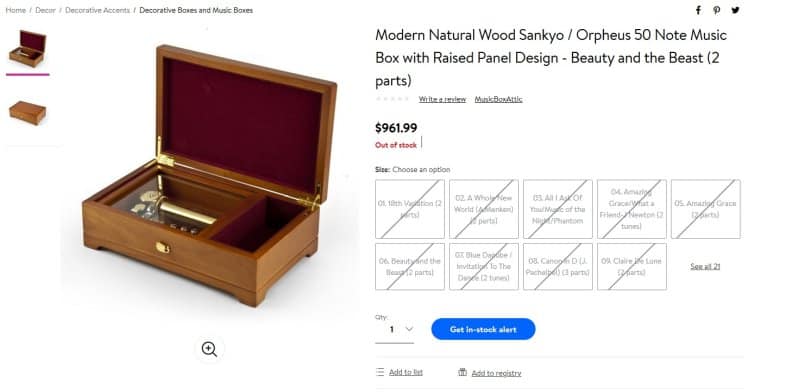This screenshot has width=800, height=392.
Task: Click the star rating icons
Action: [393, 99]
